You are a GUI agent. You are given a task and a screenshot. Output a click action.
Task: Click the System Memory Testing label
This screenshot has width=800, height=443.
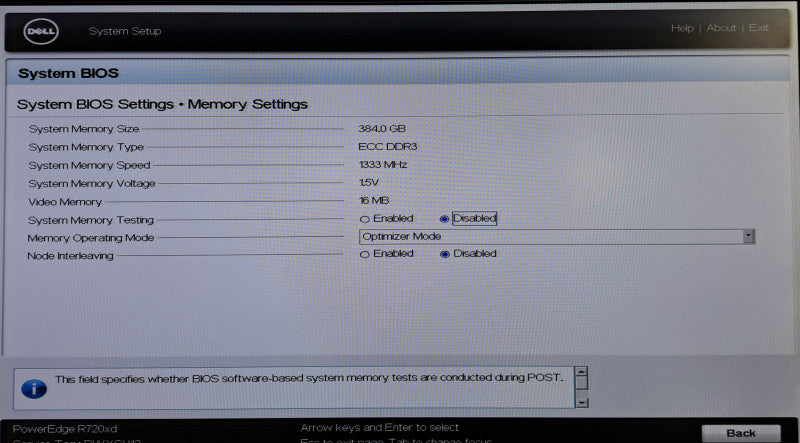90,220
